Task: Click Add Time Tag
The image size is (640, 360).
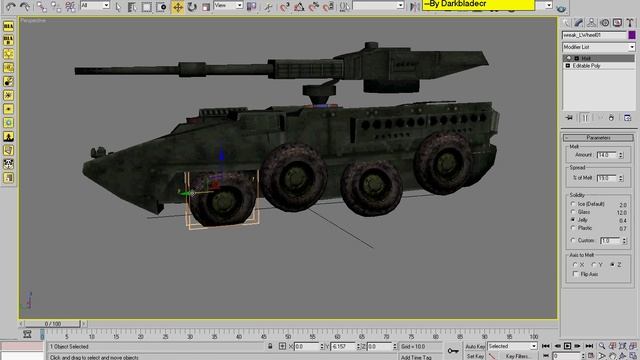Action: click(x=416, y=357)
